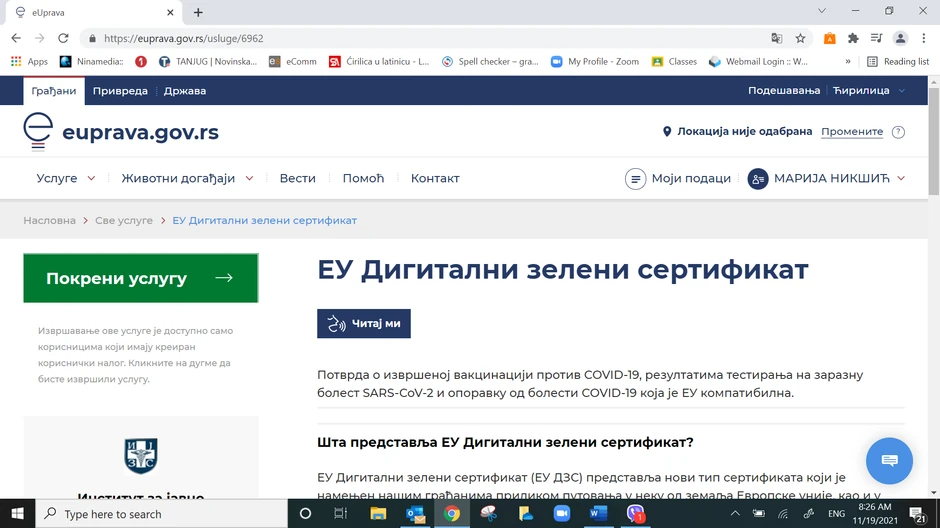
Task: Show hidden system tray icons
Action: (735, 514)
